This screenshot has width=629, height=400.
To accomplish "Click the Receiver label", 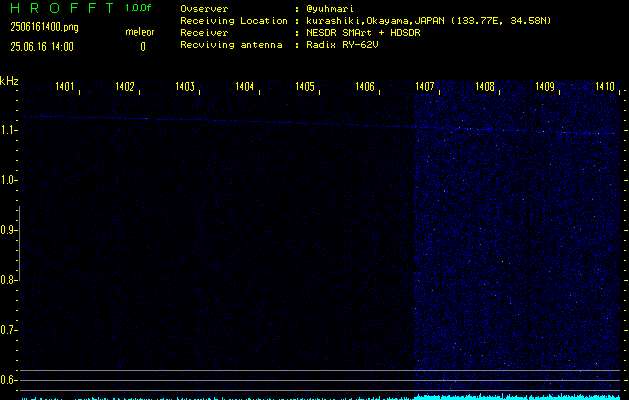I will coord(204,33).
